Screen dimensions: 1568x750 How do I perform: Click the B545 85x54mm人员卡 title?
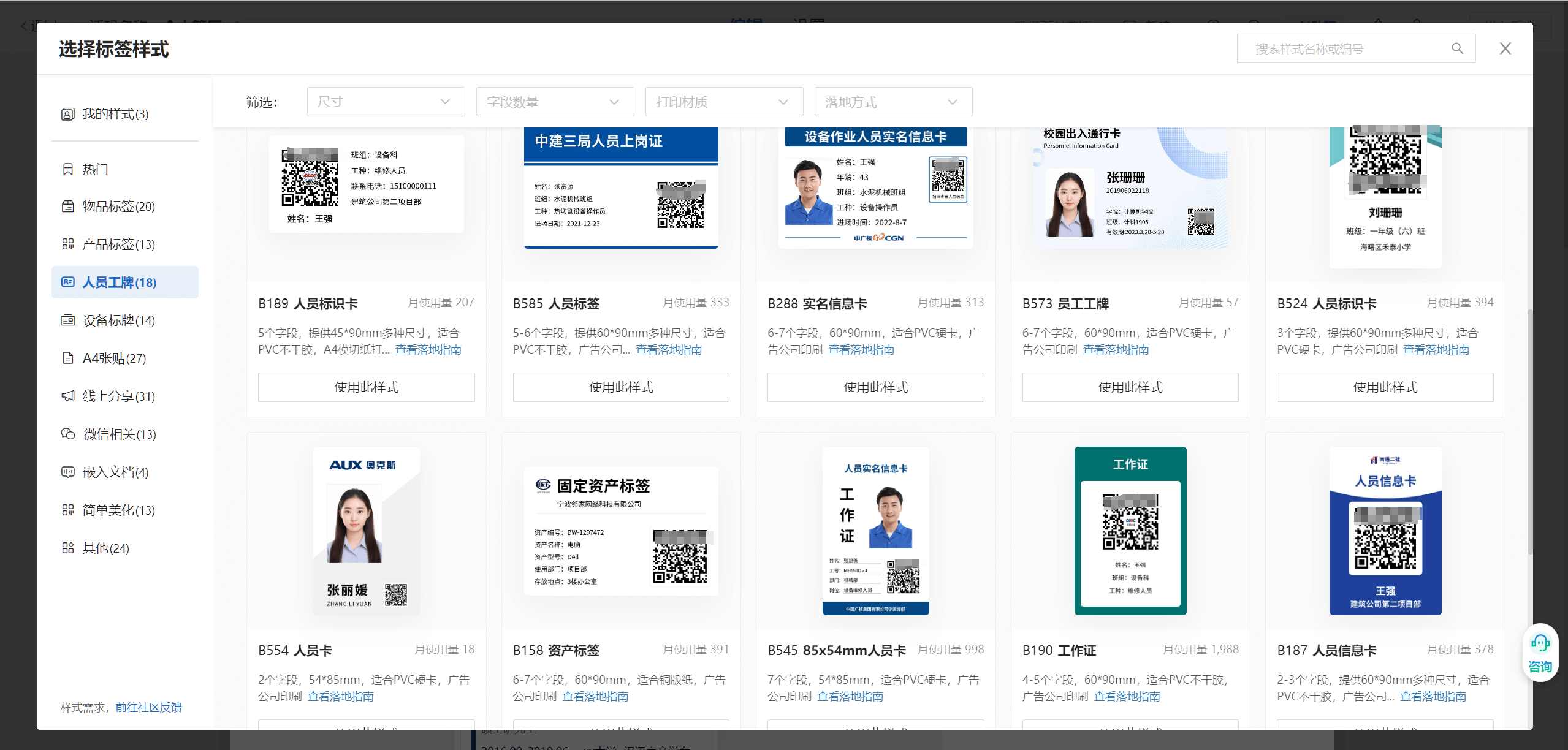pos(837,650)
